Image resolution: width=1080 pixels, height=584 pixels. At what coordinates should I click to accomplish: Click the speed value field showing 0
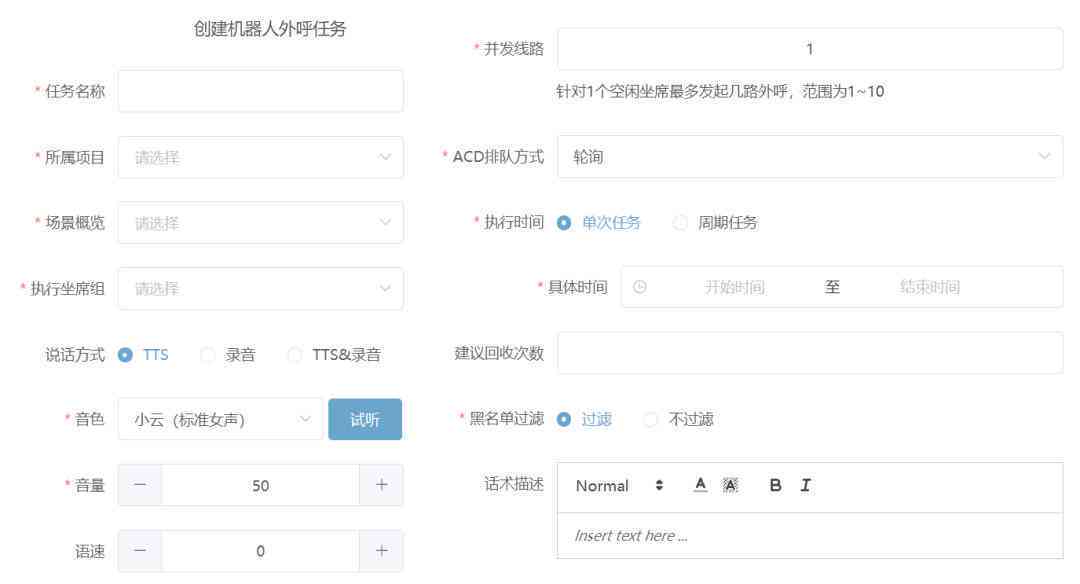[x=260, y=551]
